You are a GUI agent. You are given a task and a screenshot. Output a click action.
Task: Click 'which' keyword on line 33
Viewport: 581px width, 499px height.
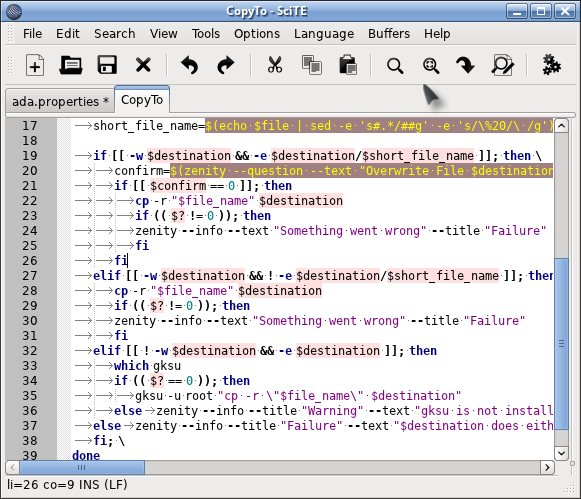132,366
